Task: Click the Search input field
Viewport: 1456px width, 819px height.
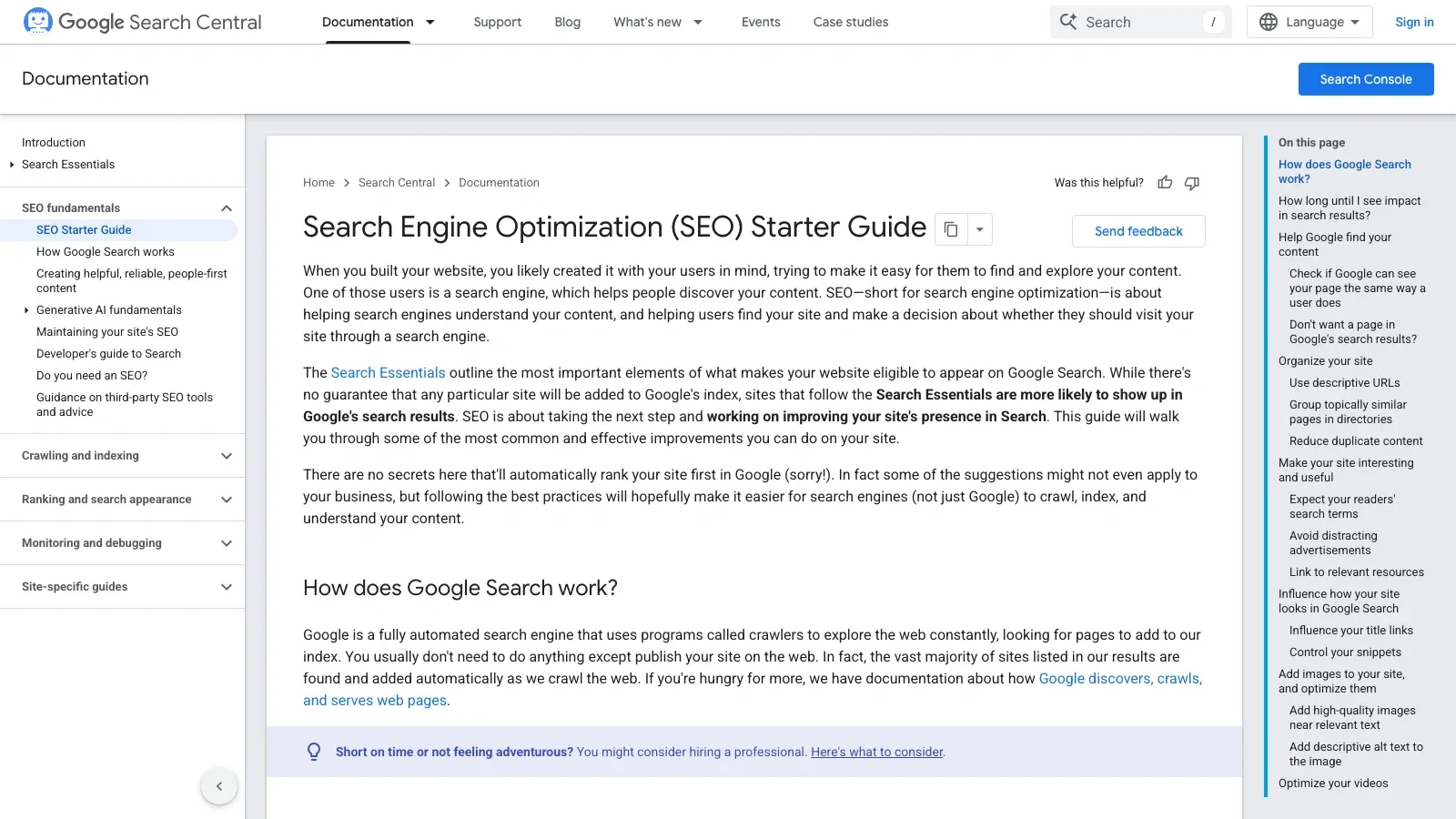Action: click(x=1141, y=22)
